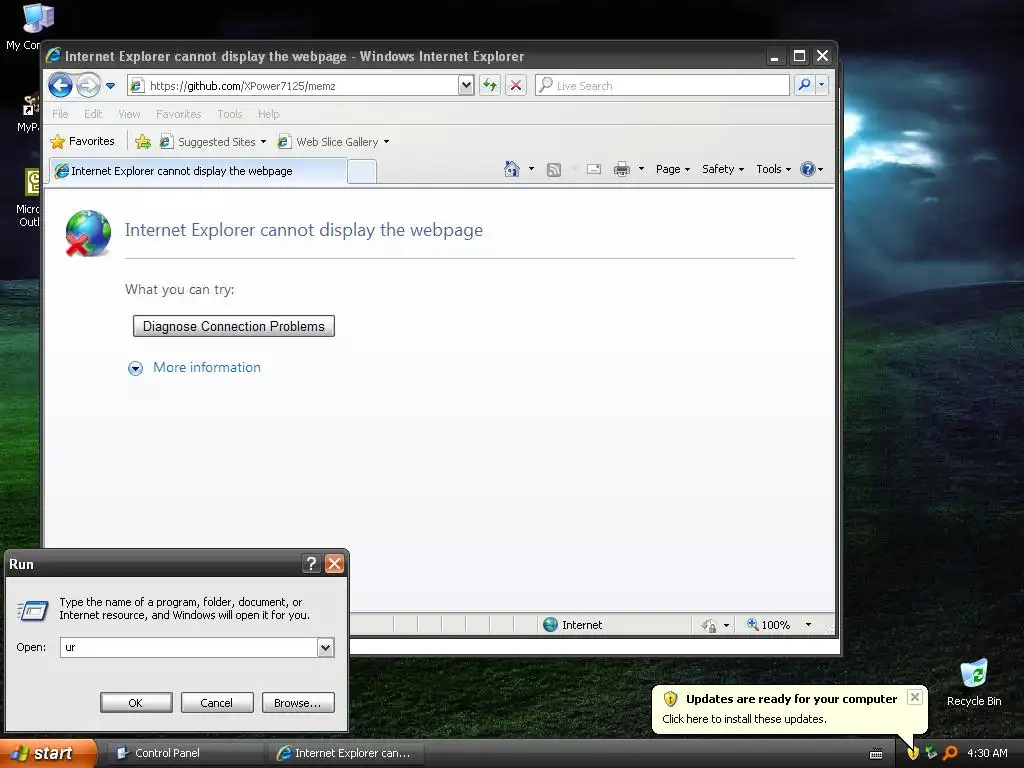Select the Recycle Bin desktop icon
1024x768 pixels.
pos(974,682)
